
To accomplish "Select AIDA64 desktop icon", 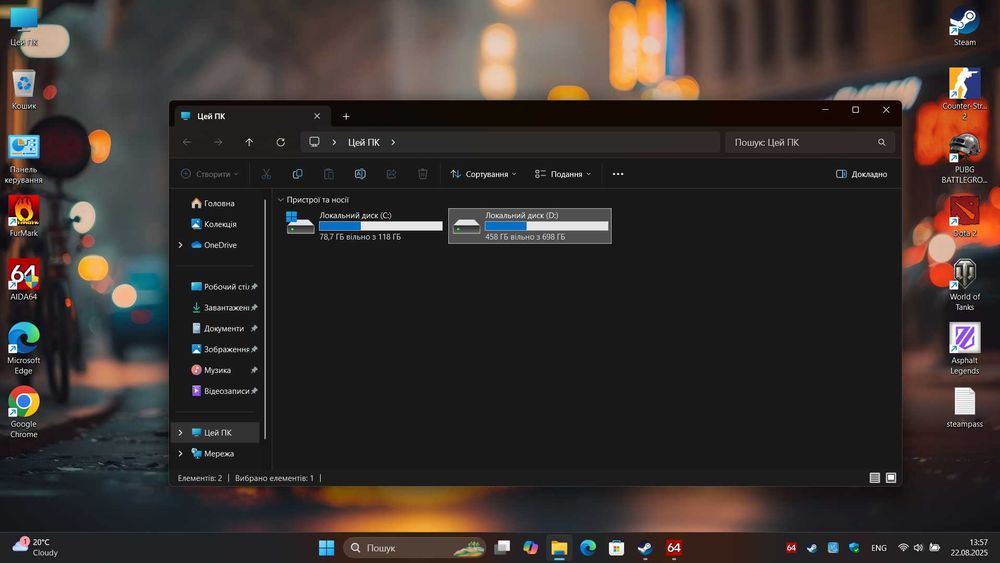I will tap(24, 281).
